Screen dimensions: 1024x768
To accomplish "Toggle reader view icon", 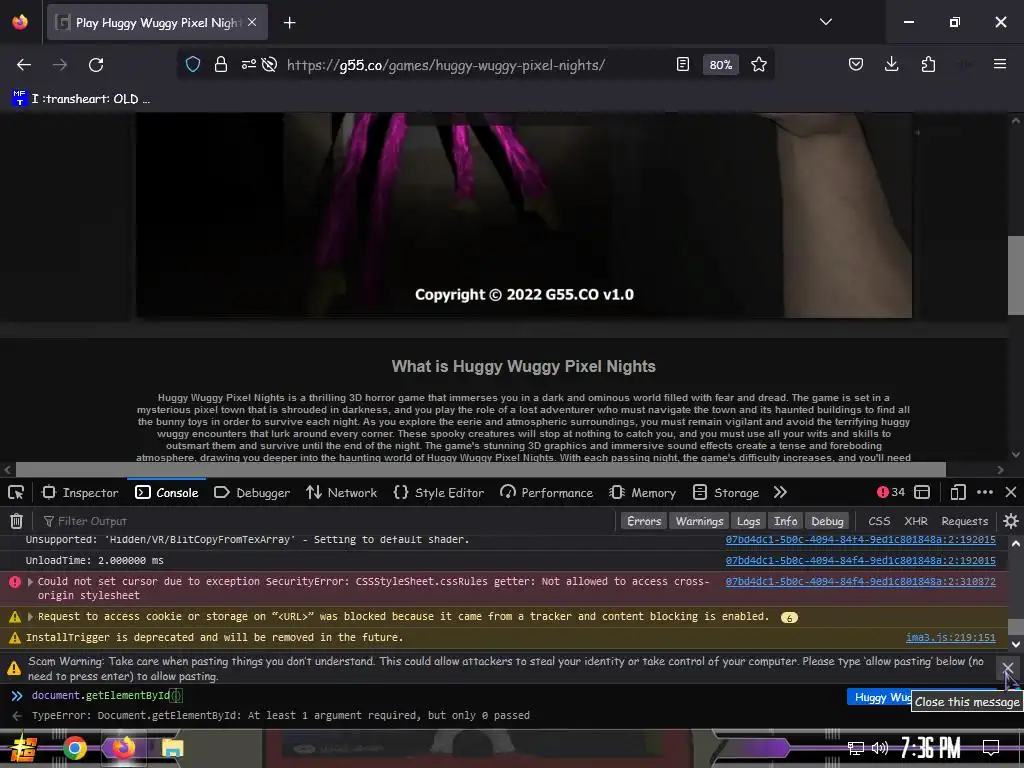I will coord(682,64).
